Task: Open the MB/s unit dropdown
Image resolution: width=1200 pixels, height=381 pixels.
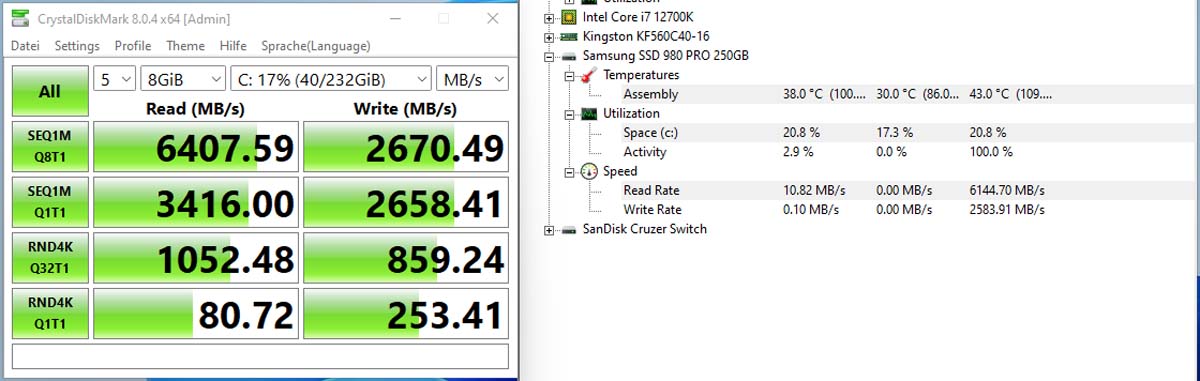Action: click(x=472, y=79)
